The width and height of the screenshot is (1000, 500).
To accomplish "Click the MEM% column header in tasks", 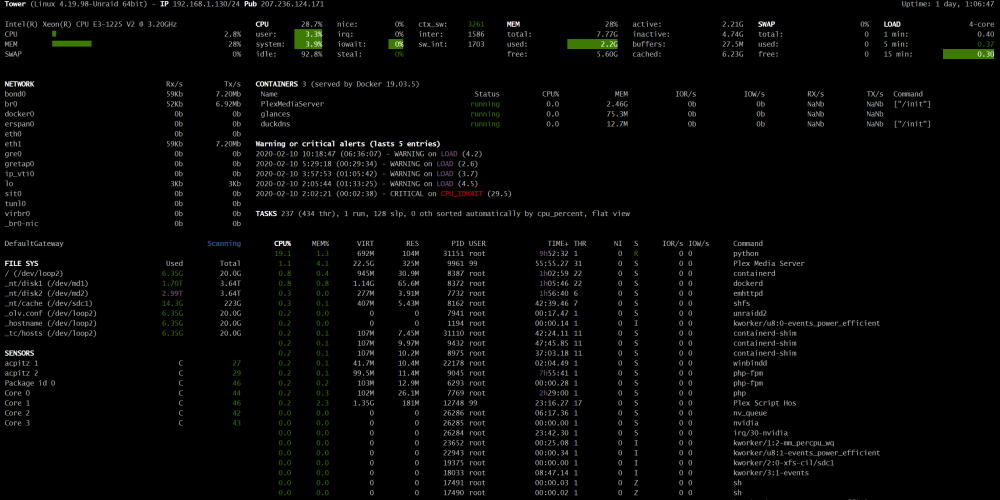I will [x=320, y=244].
